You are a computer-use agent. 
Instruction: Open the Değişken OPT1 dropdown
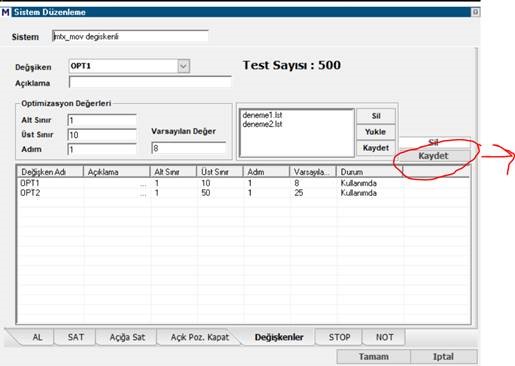(x=183, y=66)
